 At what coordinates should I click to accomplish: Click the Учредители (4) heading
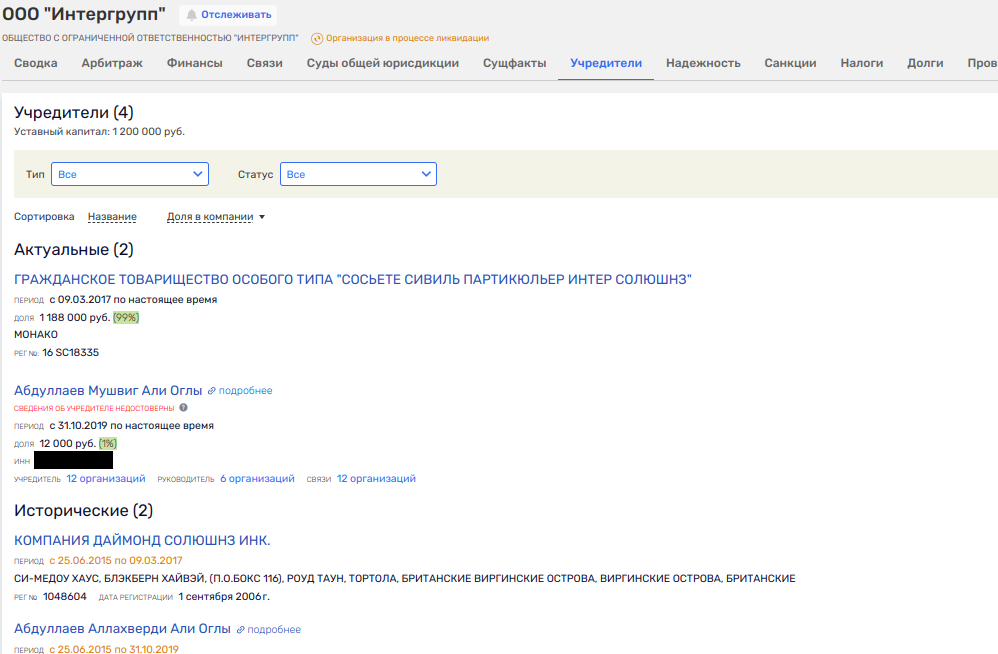[x=74, y=113]
